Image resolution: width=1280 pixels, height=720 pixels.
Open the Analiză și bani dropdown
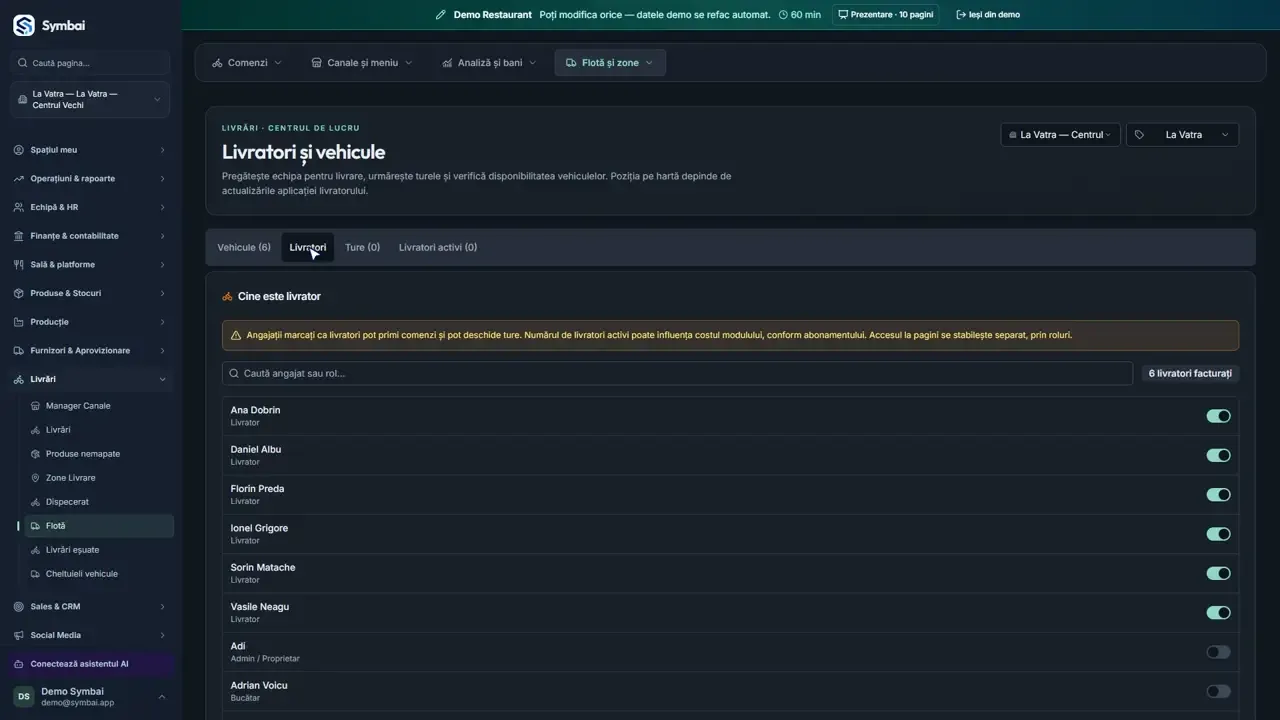pyautogui.click(x=489, y=63)
